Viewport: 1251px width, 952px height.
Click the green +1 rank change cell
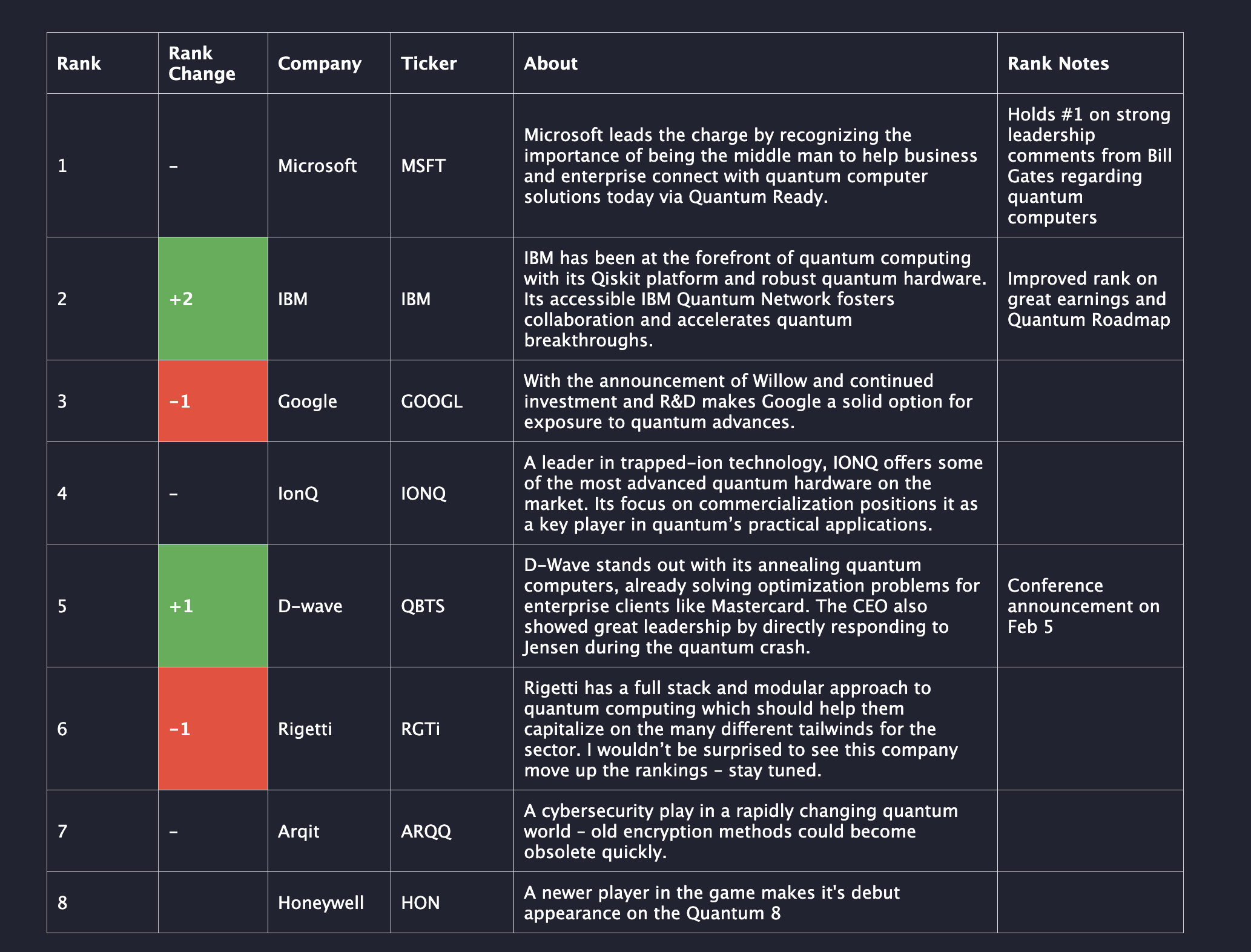213,606
